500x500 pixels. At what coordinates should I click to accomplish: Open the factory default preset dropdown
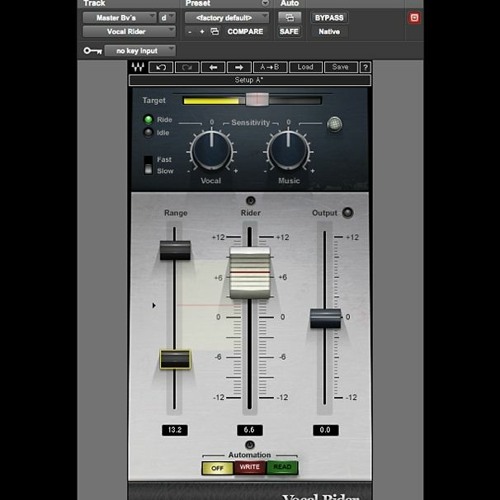[227, 18]
